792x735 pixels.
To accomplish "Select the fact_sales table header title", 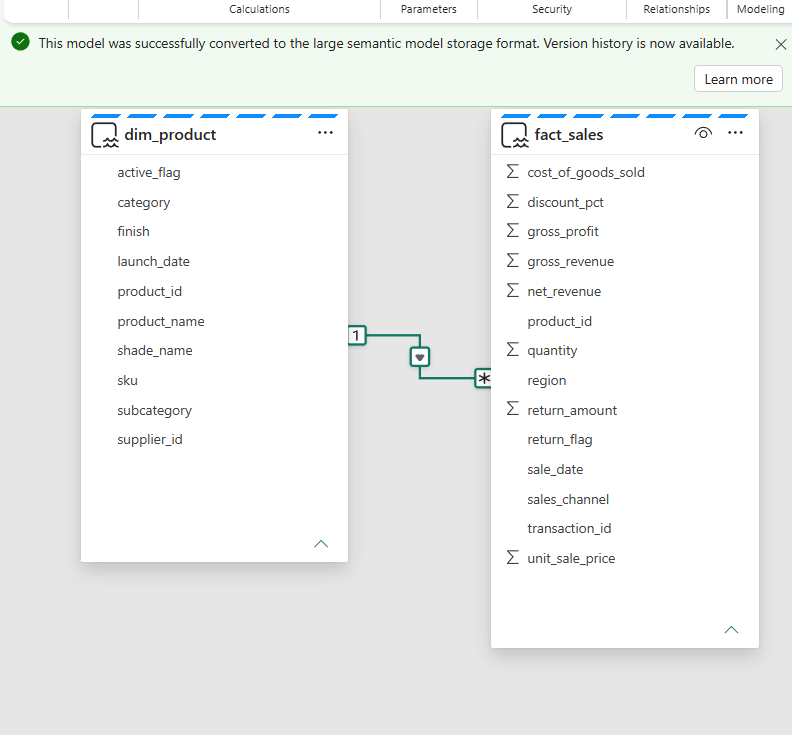I will [569, 135].
